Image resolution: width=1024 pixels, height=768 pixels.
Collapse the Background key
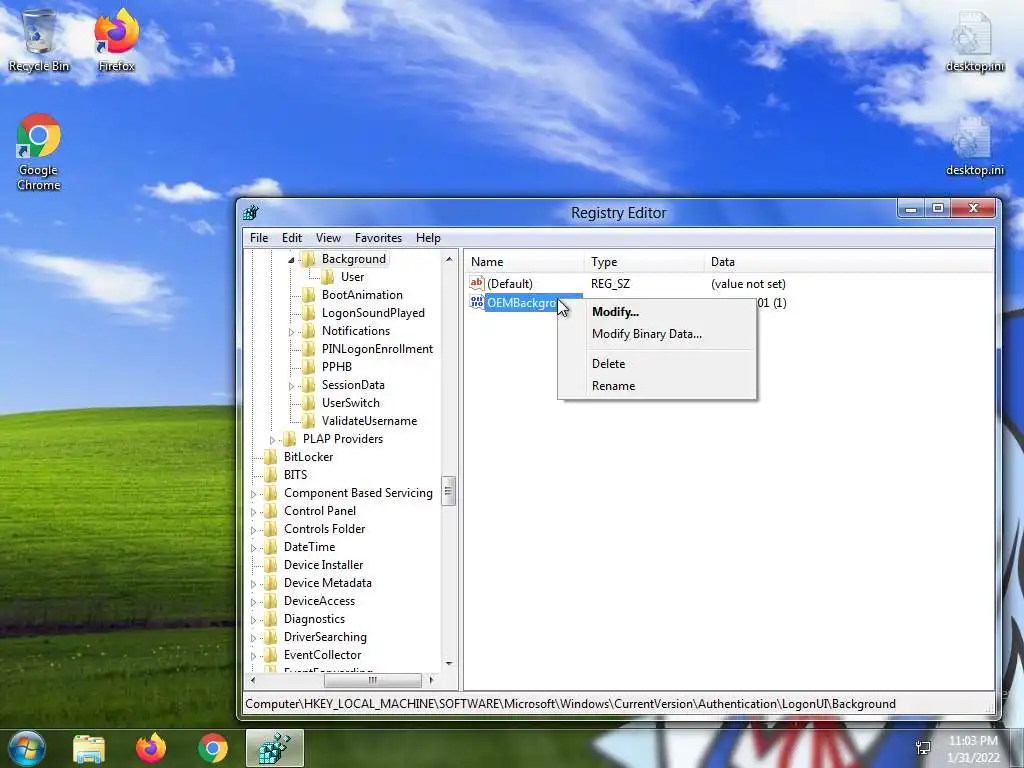(x=291, y=260)
